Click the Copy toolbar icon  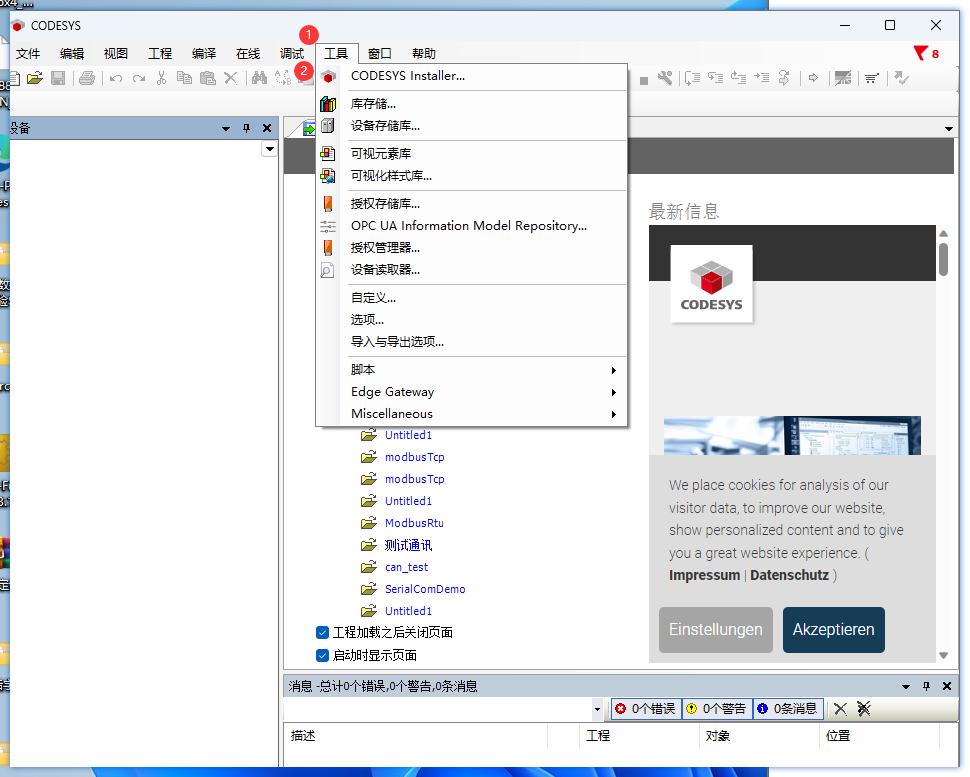coord(184,78)
